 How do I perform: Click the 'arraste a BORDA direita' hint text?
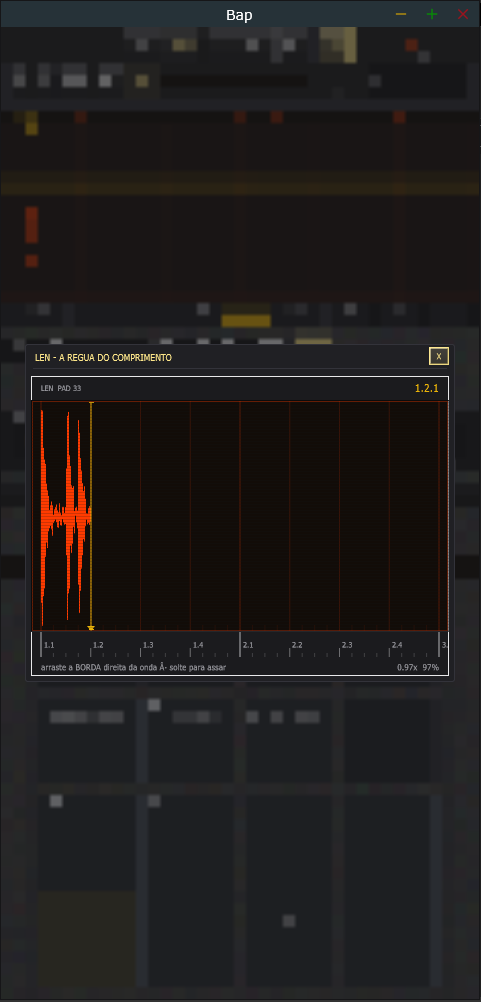(x=133, y=667)
